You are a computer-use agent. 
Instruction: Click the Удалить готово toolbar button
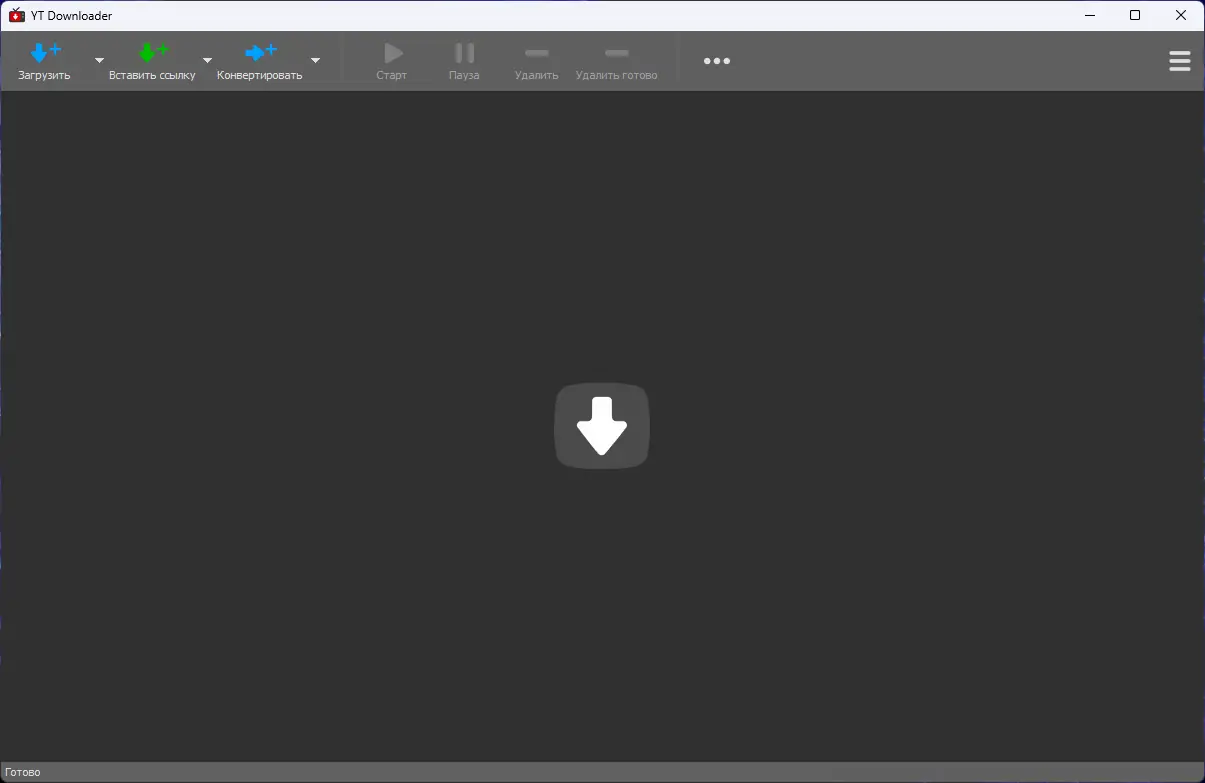click(x=617, y=61)
